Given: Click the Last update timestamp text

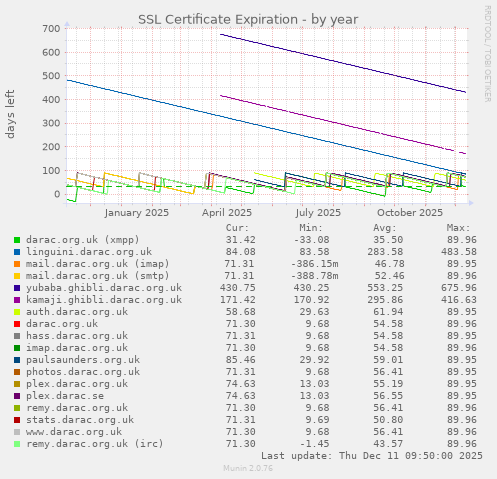Looking at the screenshot, I should click(372, 456).
